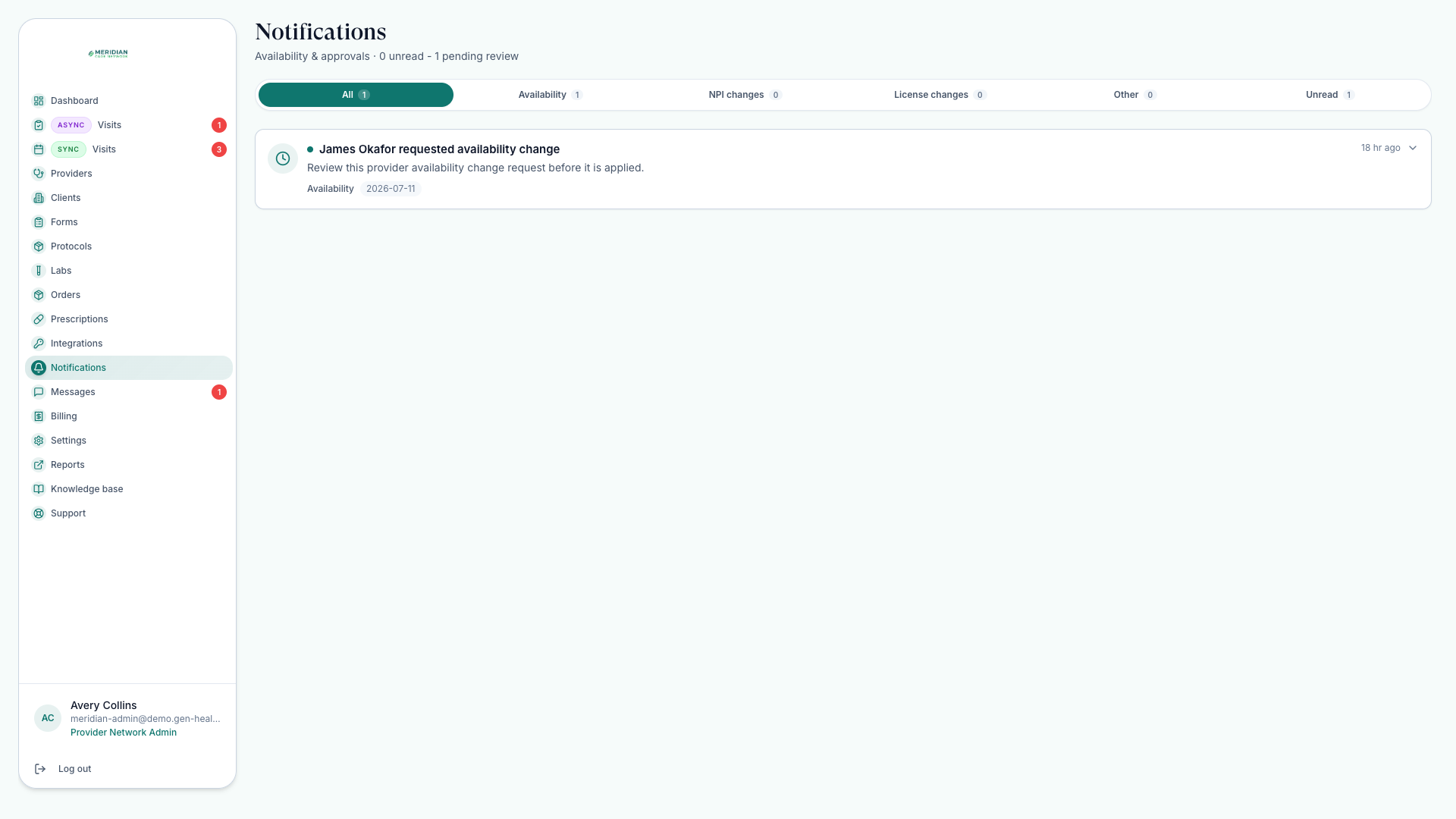Click the Providers stethoscope icon

39,174
